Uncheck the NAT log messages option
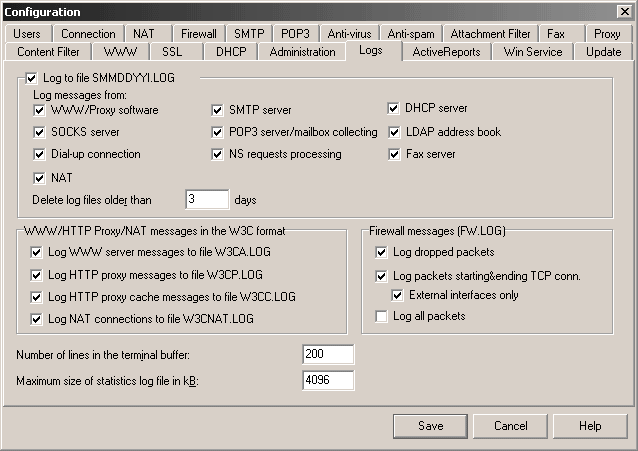The height and width of the screenshot is (451, 638). (39, 178)
